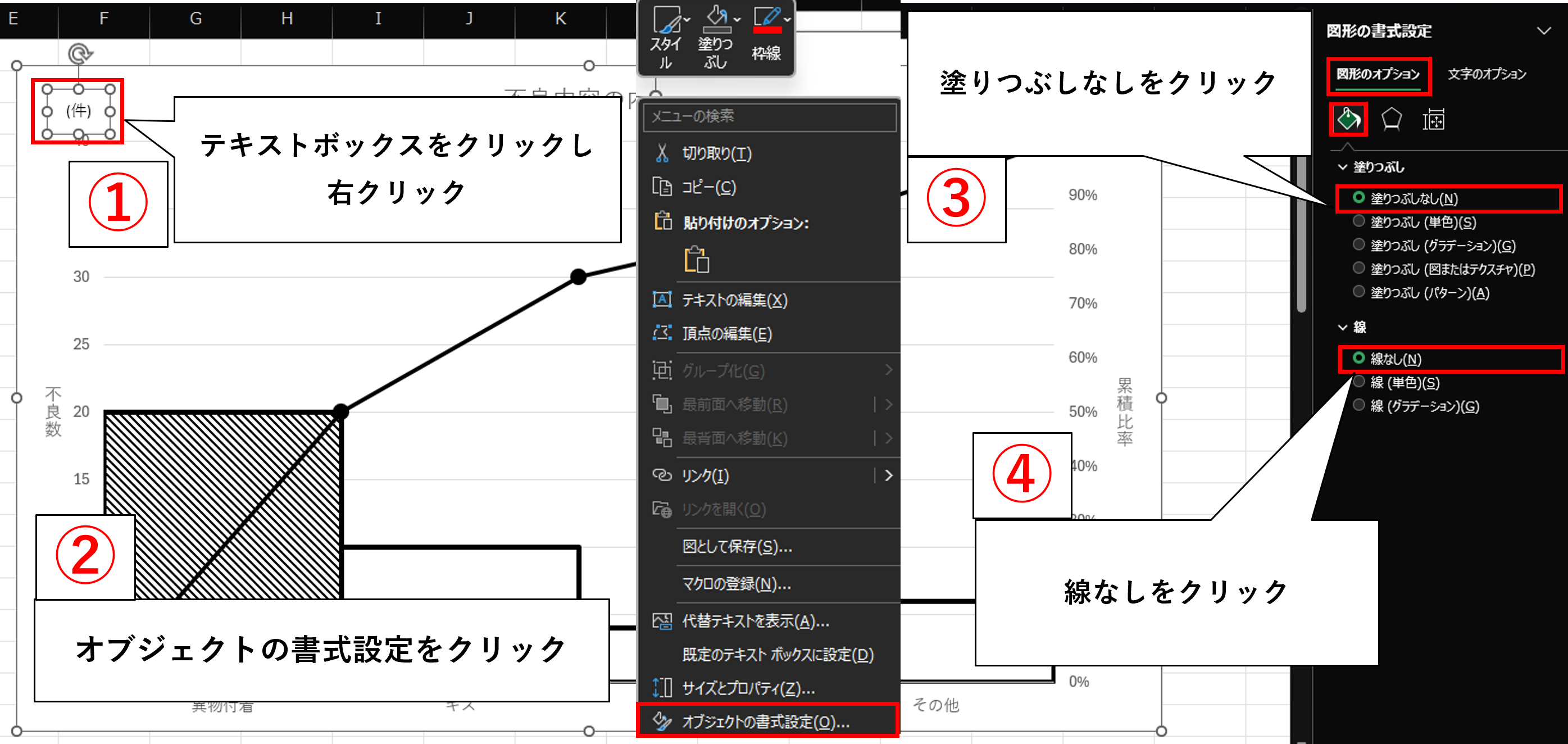Switch to 文字のオプション tab
The width and height of the screenshot is (1568, 744).
coord(1487,74)
